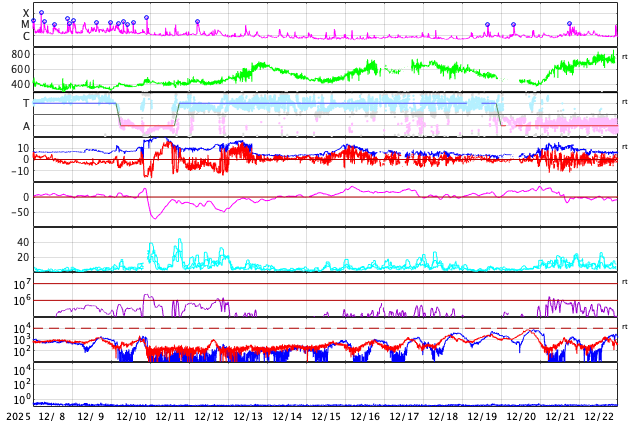Screen dimensions: 634x424
Task: Select the 12/18 date label
Action: click(444, 416)
